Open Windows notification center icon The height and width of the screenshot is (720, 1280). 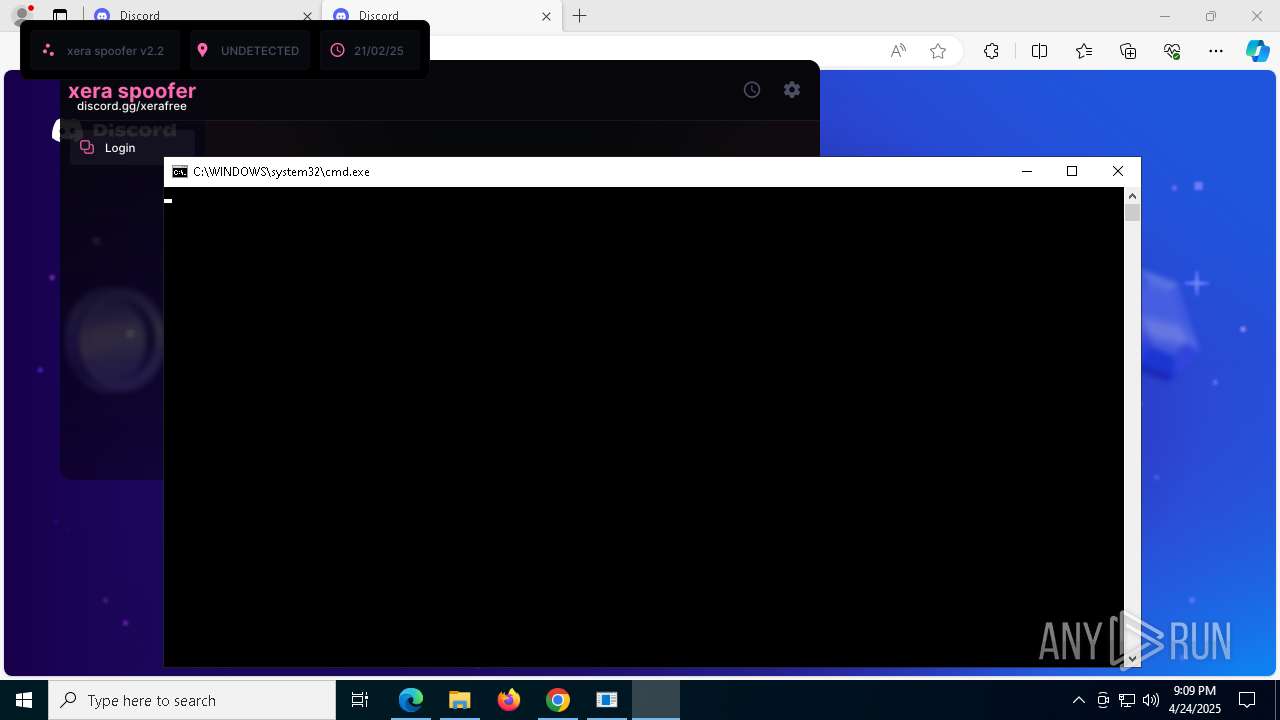[1247, 700]
